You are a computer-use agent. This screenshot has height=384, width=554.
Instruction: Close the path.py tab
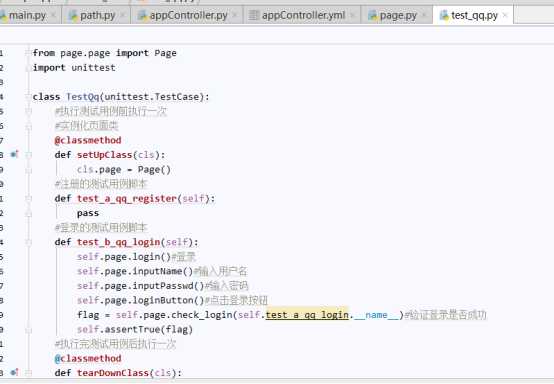click(123, 15)
